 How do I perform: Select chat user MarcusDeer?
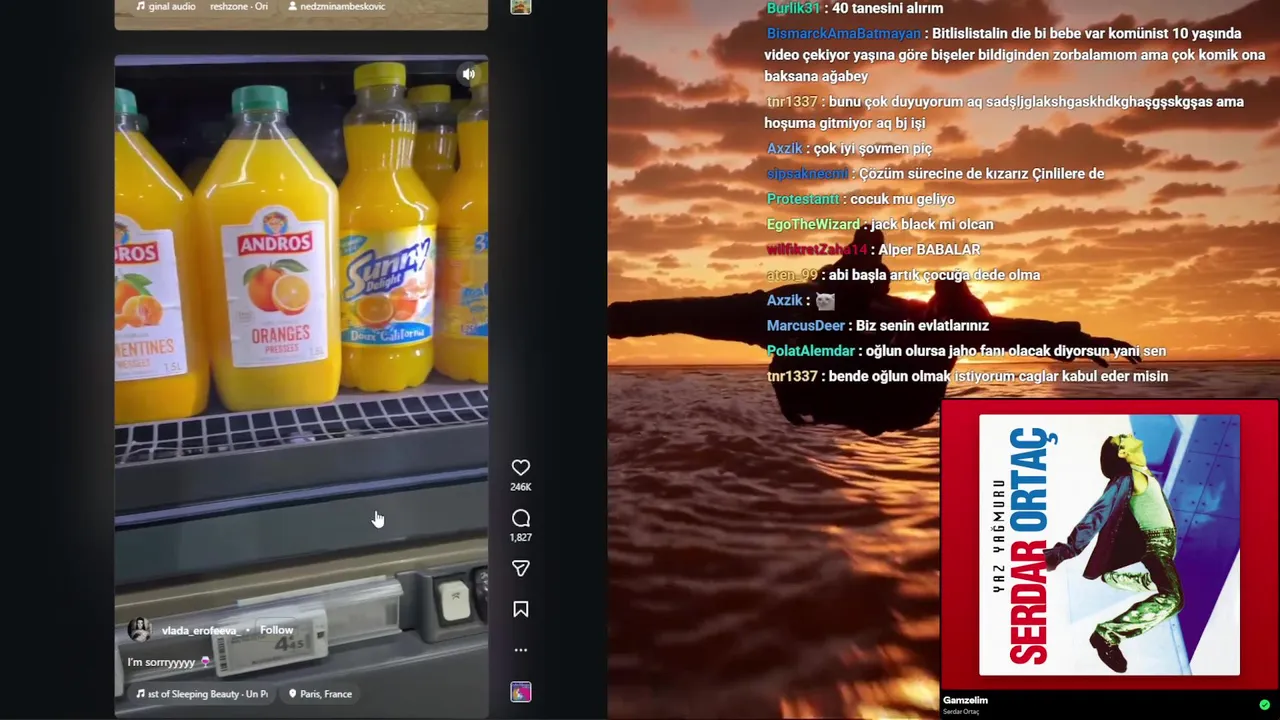(x=806, y=326)
